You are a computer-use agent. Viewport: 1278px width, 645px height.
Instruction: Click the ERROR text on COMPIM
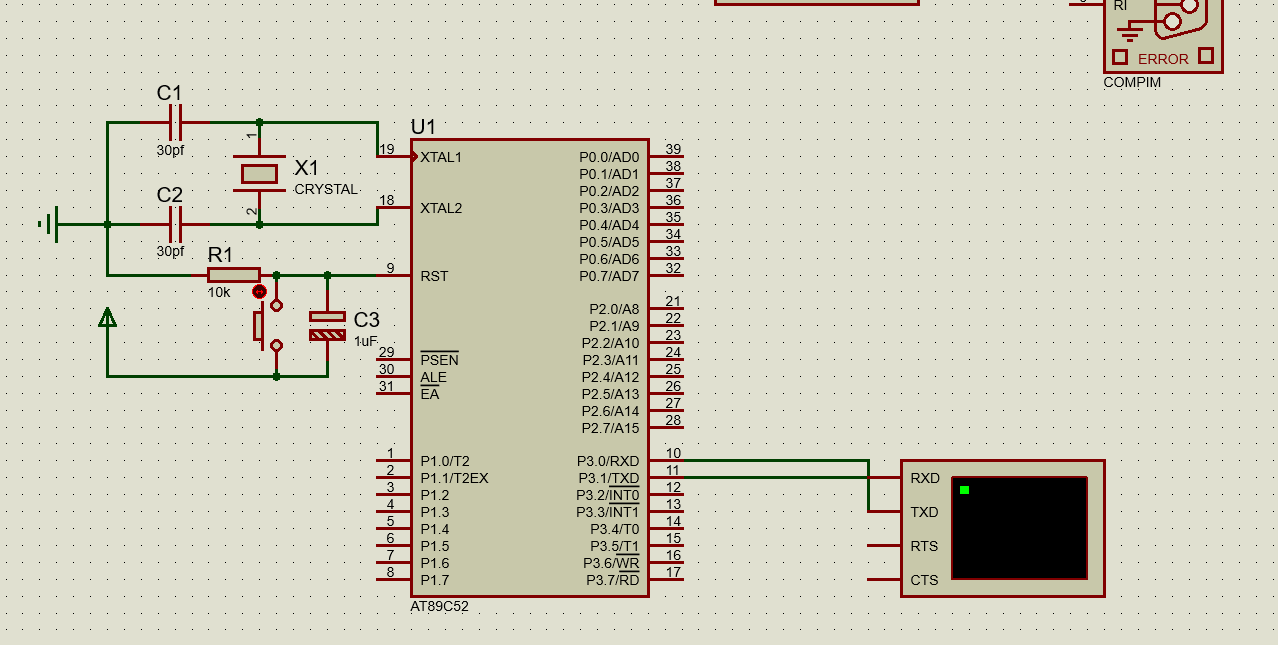click(x=1163, y=59)
